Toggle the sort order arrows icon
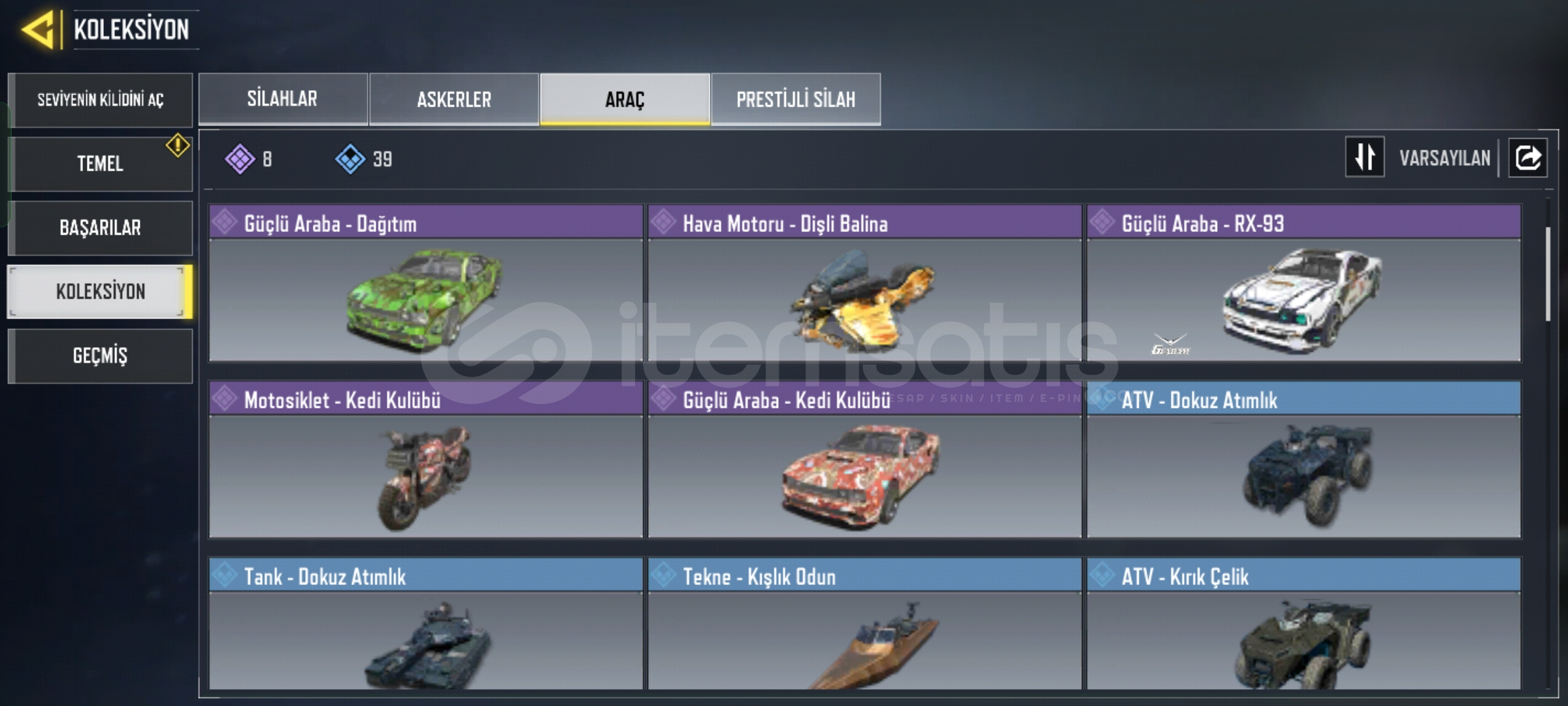The image size is (1568, 706). (1365, 158)
